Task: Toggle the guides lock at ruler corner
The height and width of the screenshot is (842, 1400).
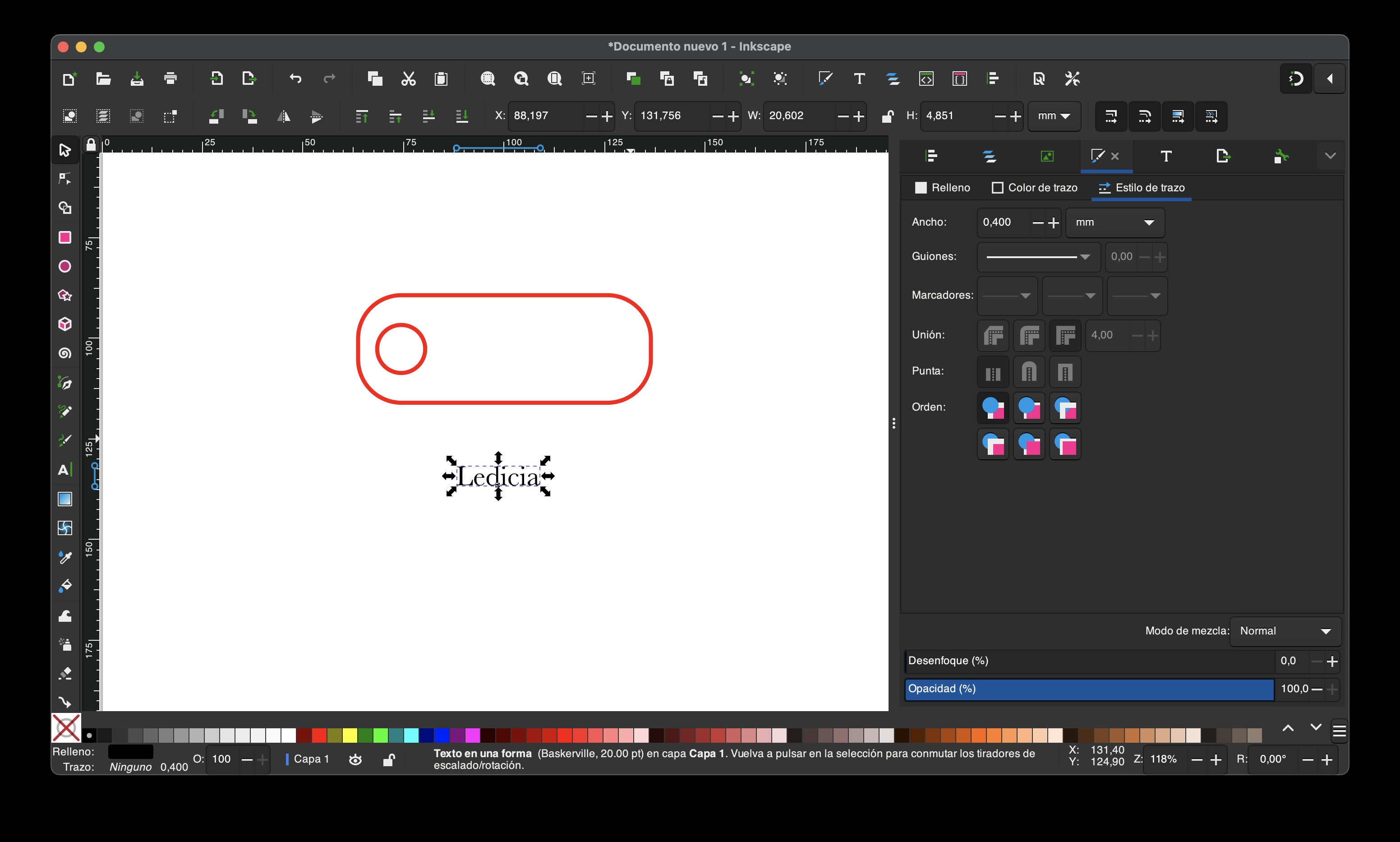Action: [x=91, y=145]
